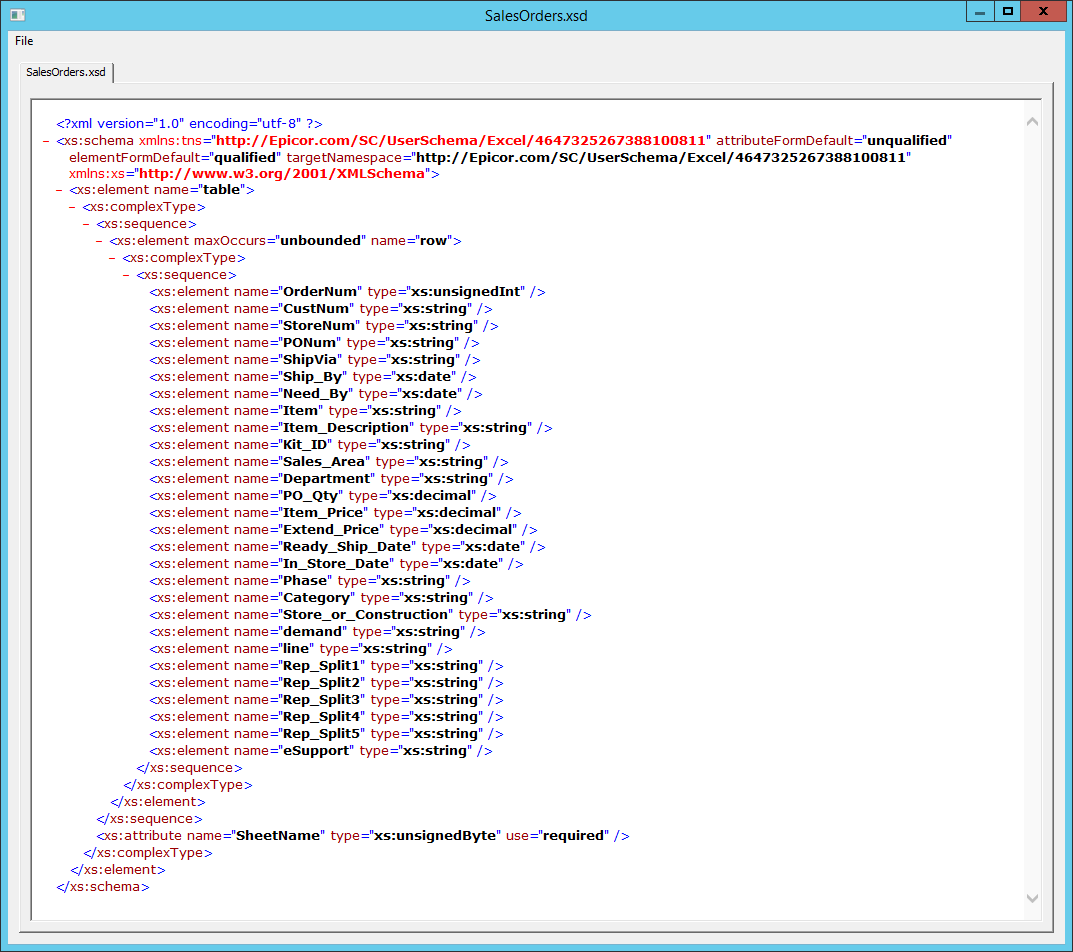Click the "xs:unsignedInt" type value
The width and height of the screenshot is (1073, 952).
(466, 292)
